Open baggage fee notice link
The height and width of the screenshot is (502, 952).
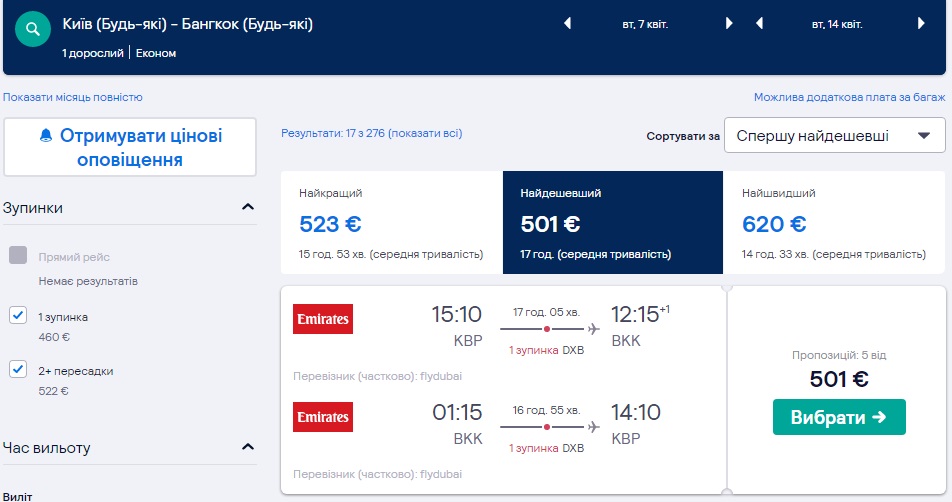[x=848, y=97]
